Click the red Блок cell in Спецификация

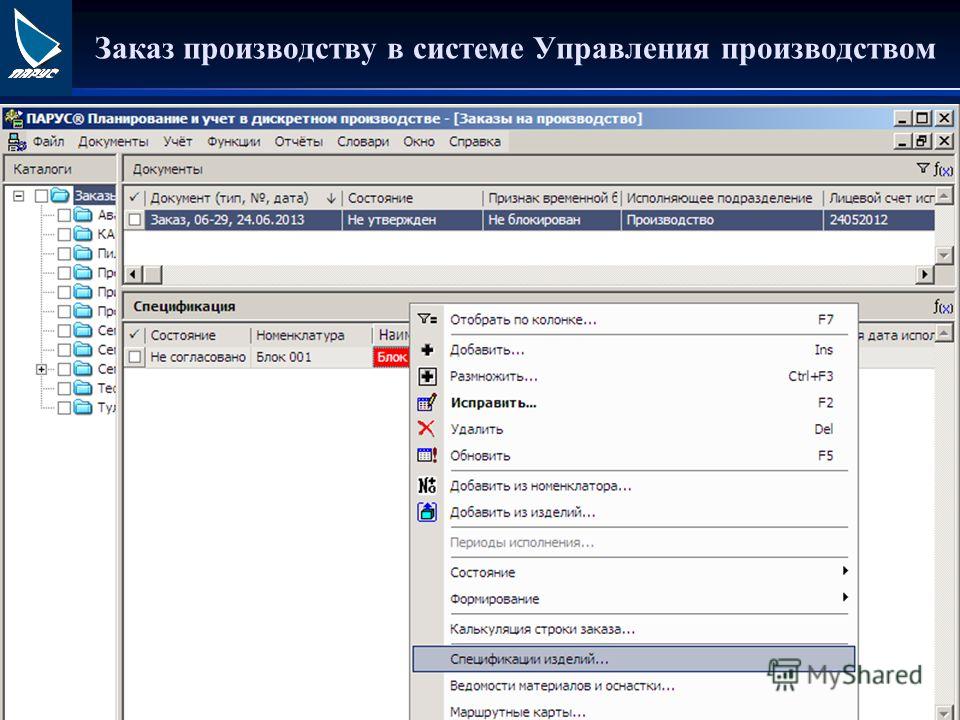coord(391,357)
